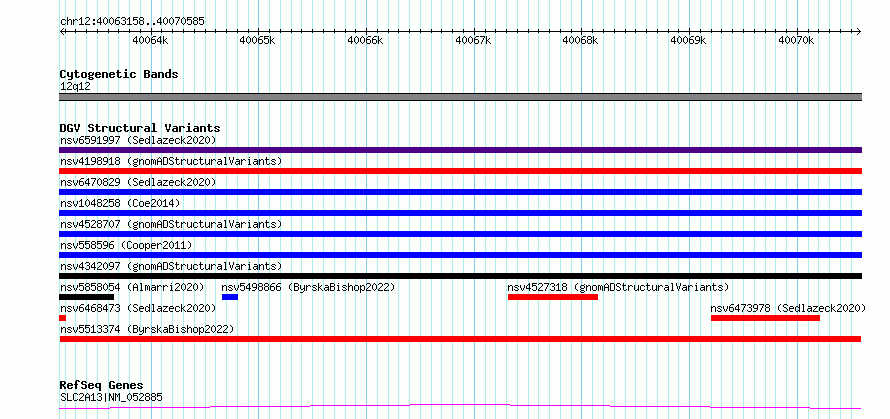Click the chr12:40063158..40070585 coordinates text
This screenshot has height=419, width=890.
coord(132,22)
